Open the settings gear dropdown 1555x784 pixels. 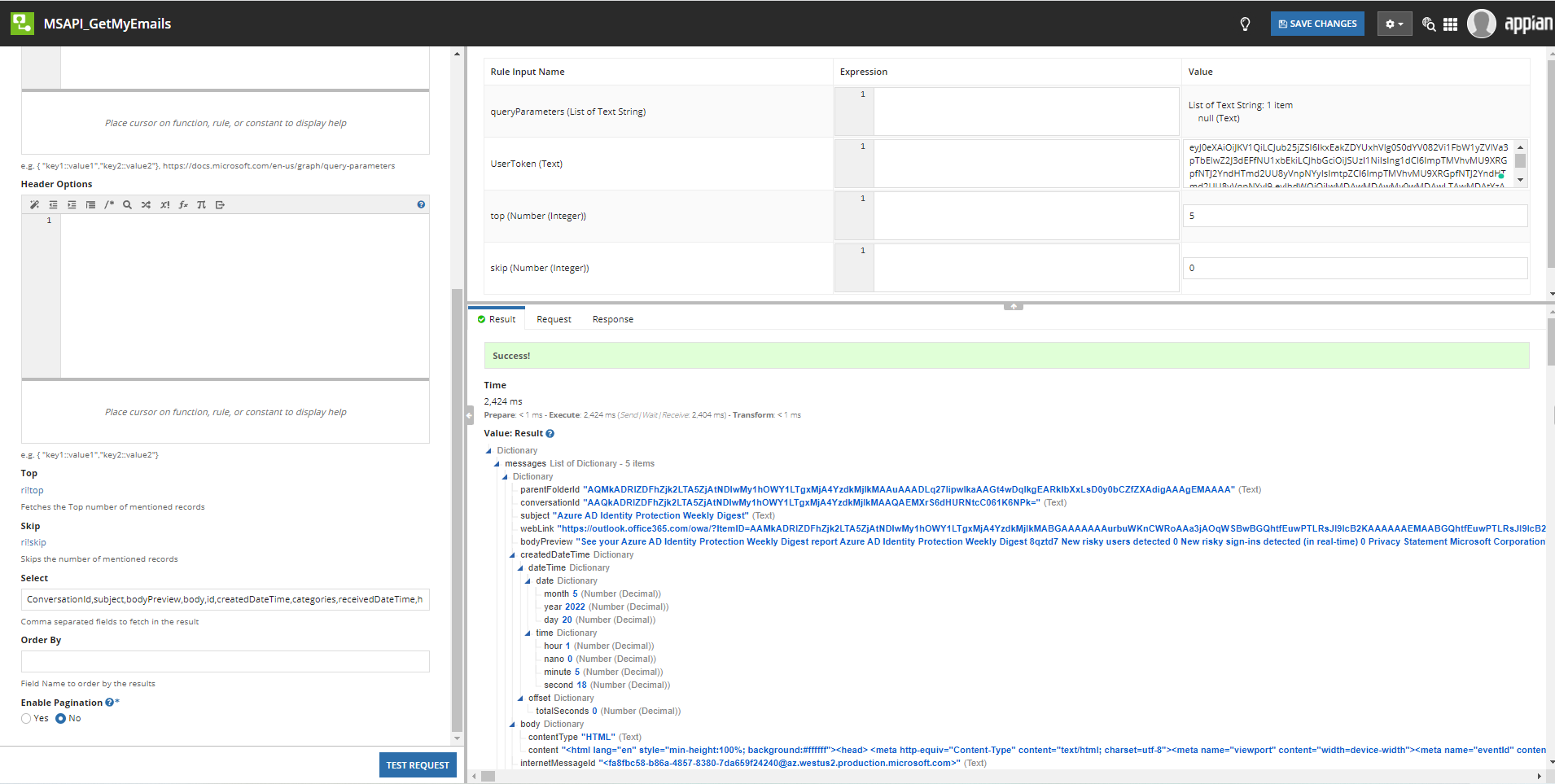coord(1393,24)
